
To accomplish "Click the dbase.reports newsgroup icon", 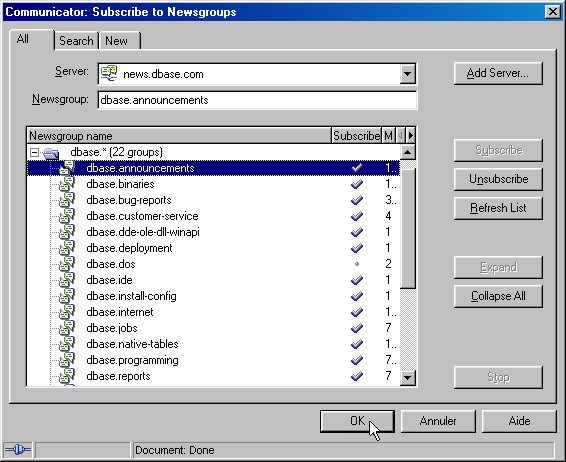I will pos(67,376).
